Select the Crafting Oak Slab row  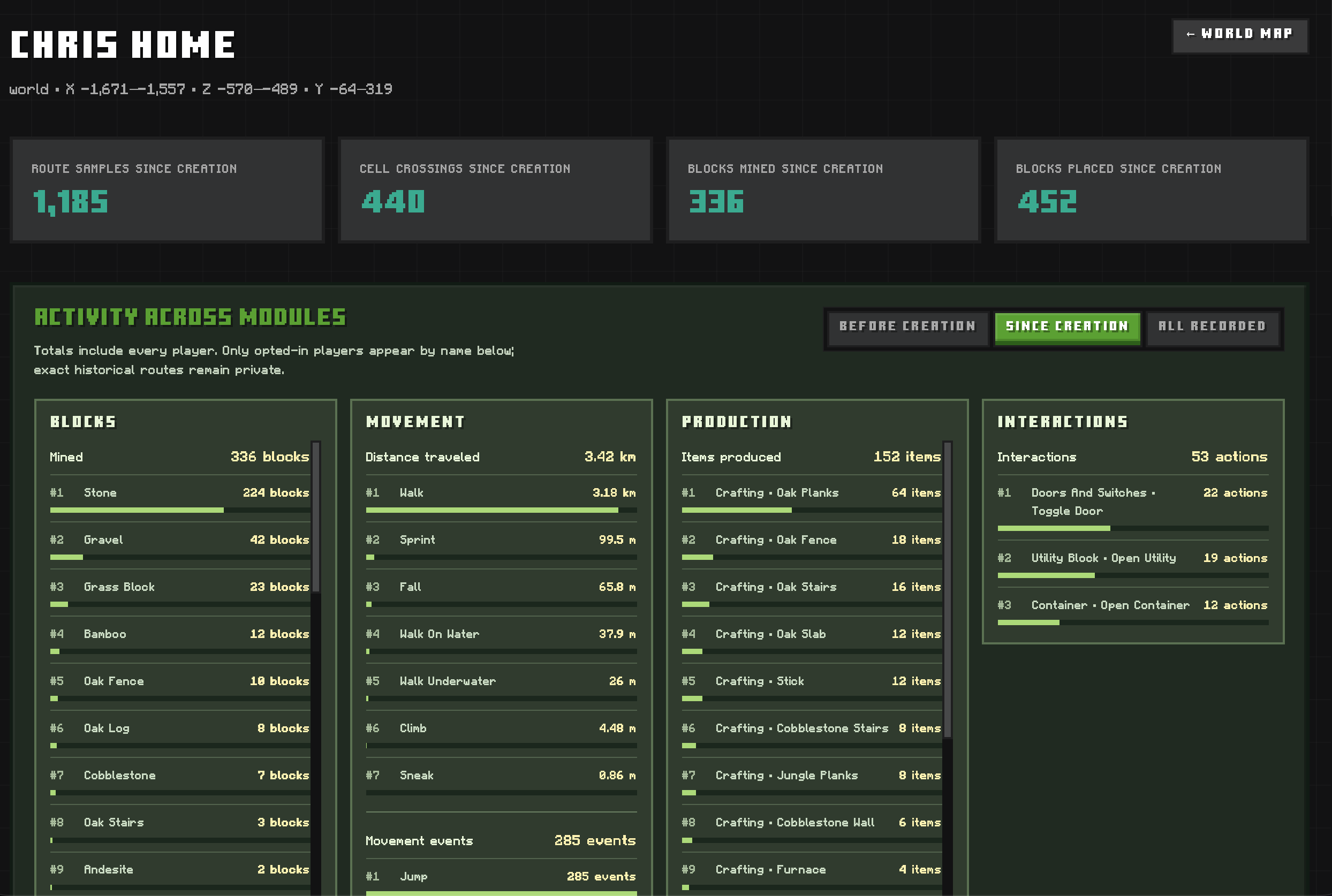tap(812, 640)
